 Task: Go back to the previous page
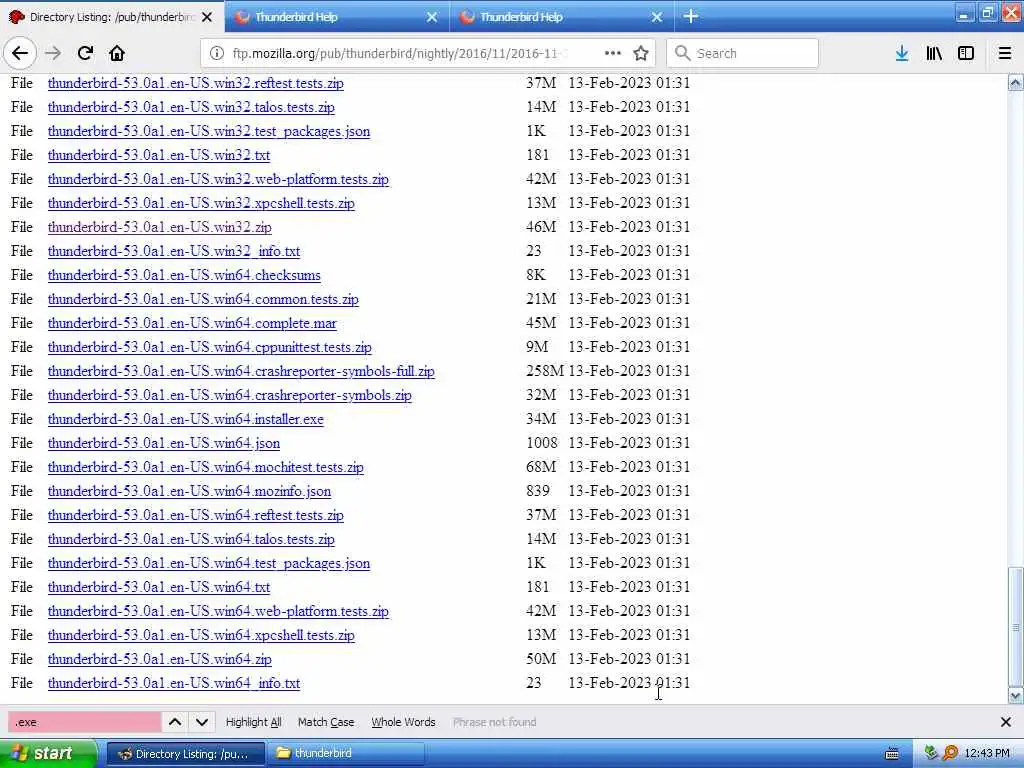20,53
